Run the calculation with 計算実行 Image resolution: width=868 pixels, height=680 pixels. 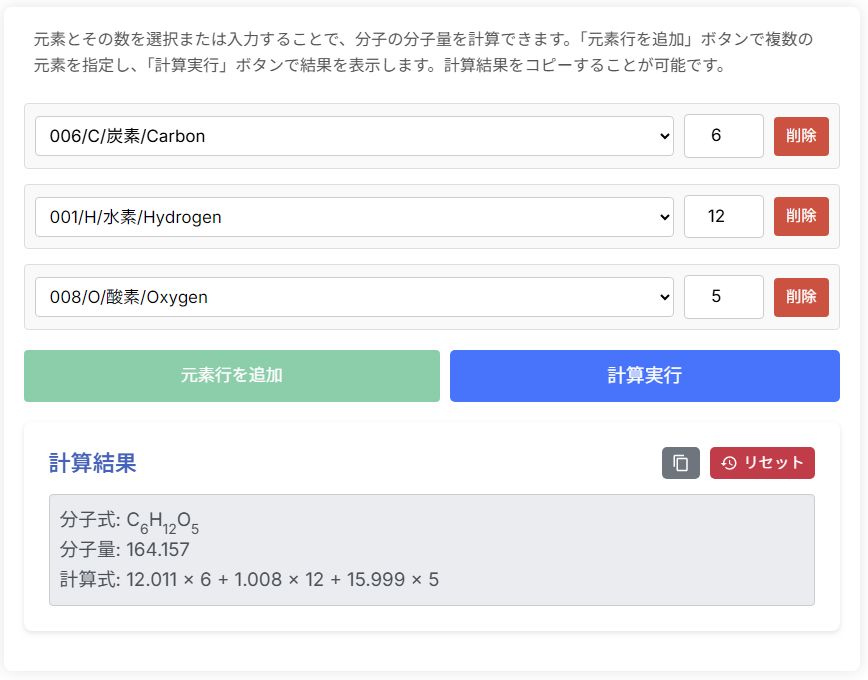click(x=644, y=376)
